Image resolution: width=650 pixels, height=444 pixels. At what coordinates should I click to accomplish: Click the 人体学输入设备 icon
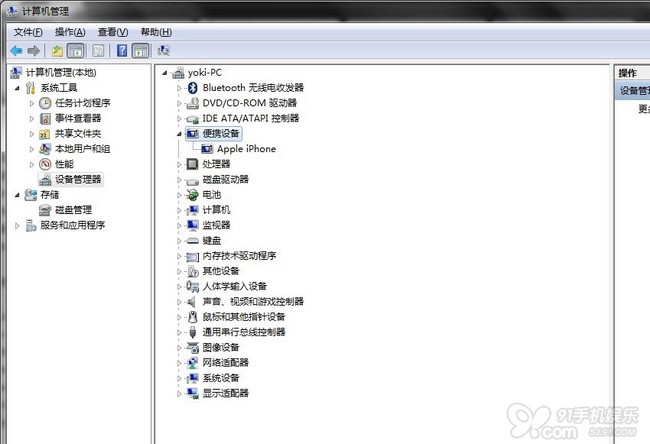click(x=192, y=286)
